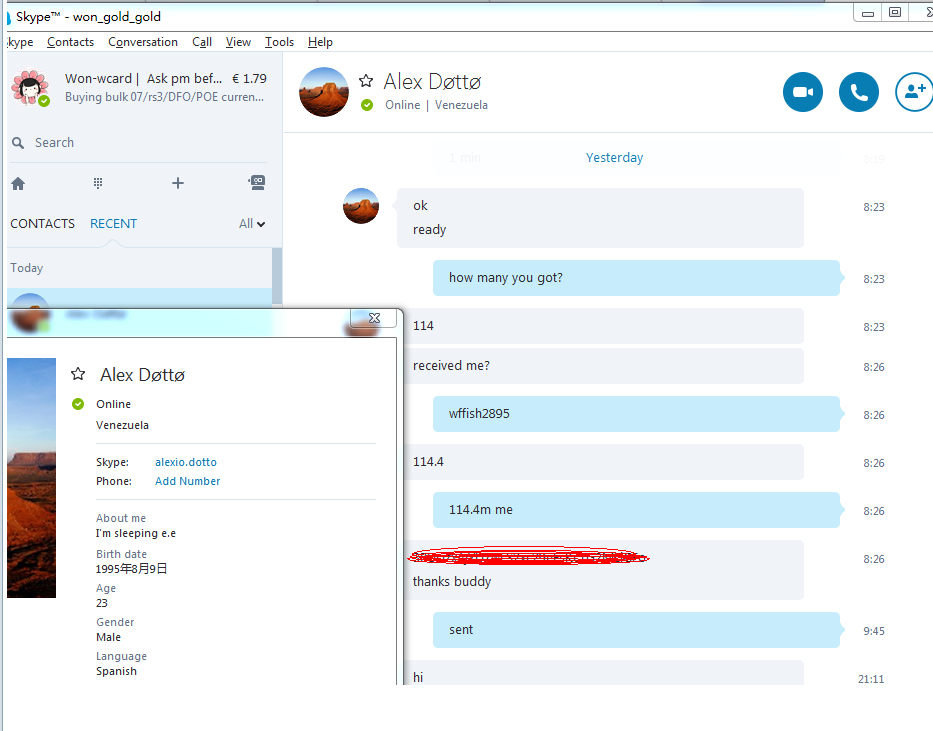Viewport: 933px width, 731px height.
Task: Click the Spanish language value
Action: tap(116, 672)
